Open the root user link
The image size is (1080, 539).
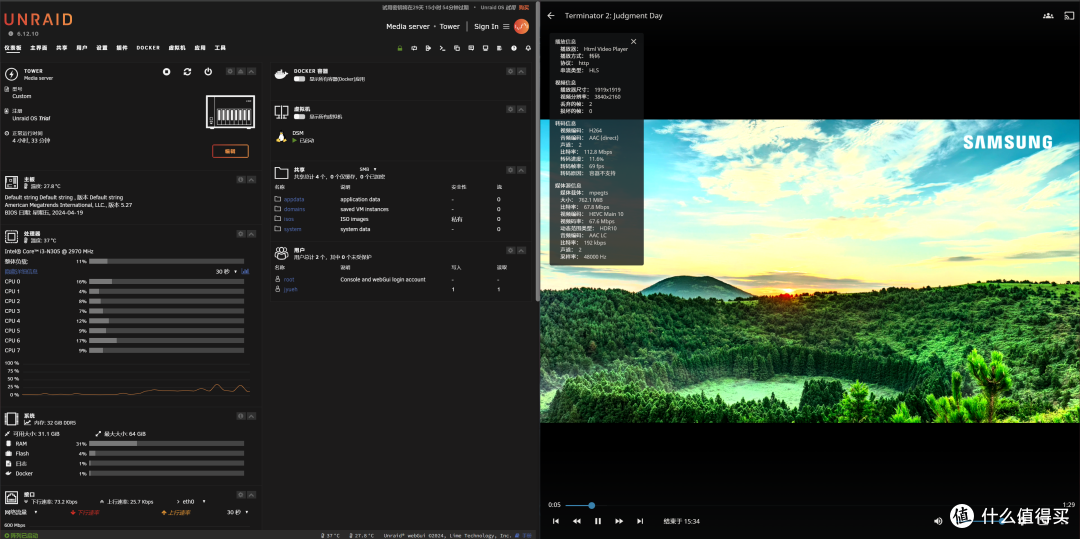[289, 279]
